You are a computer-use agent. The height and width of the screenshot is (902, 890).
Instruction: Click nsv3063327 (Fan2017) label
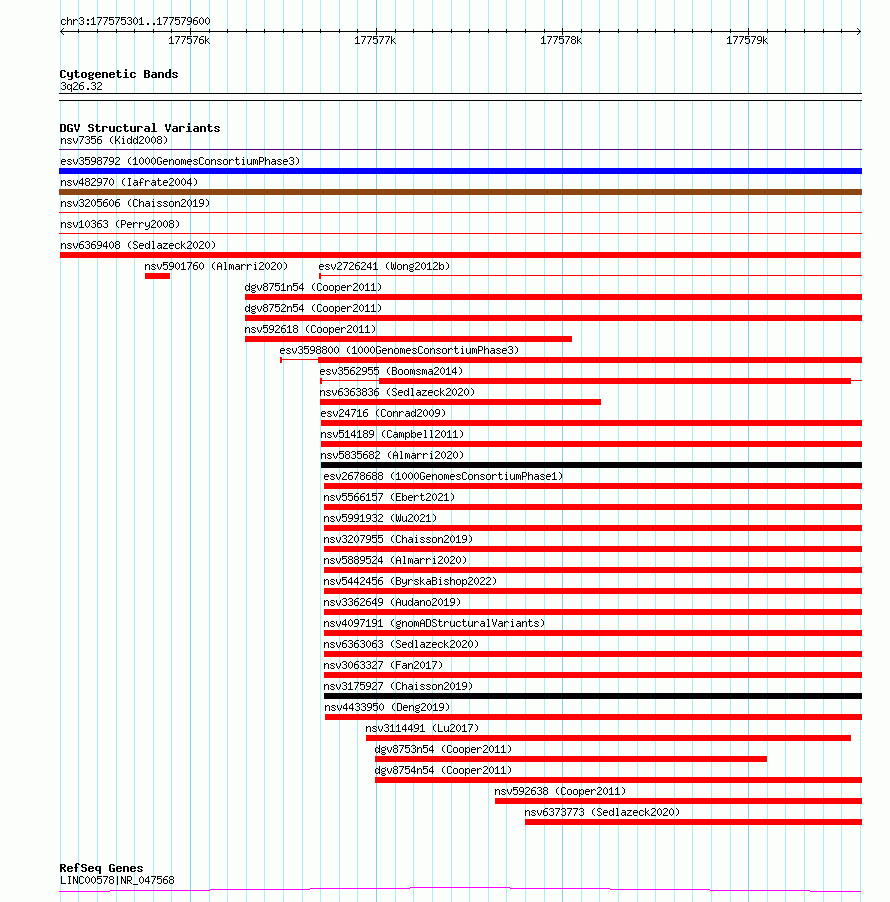pyautogui.click(x=383, y=665)
